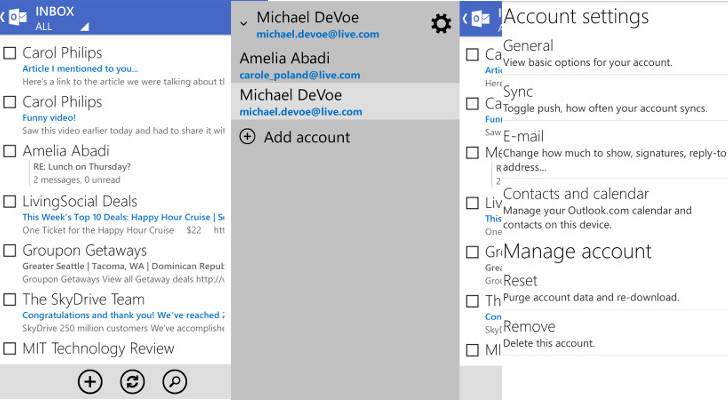
Task: Check the first Carol Philips email checkbox
Action: pyautogui.click(x=10, y=53)
